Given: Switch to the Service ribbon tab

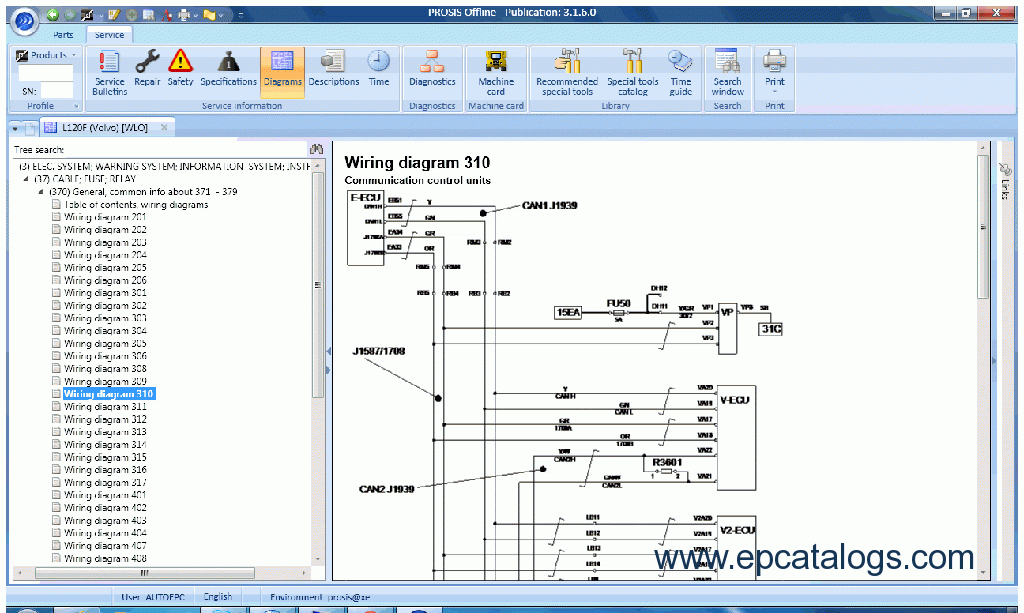Looking at the screenshot, I should pyautogui.click(x=109, y=35).
